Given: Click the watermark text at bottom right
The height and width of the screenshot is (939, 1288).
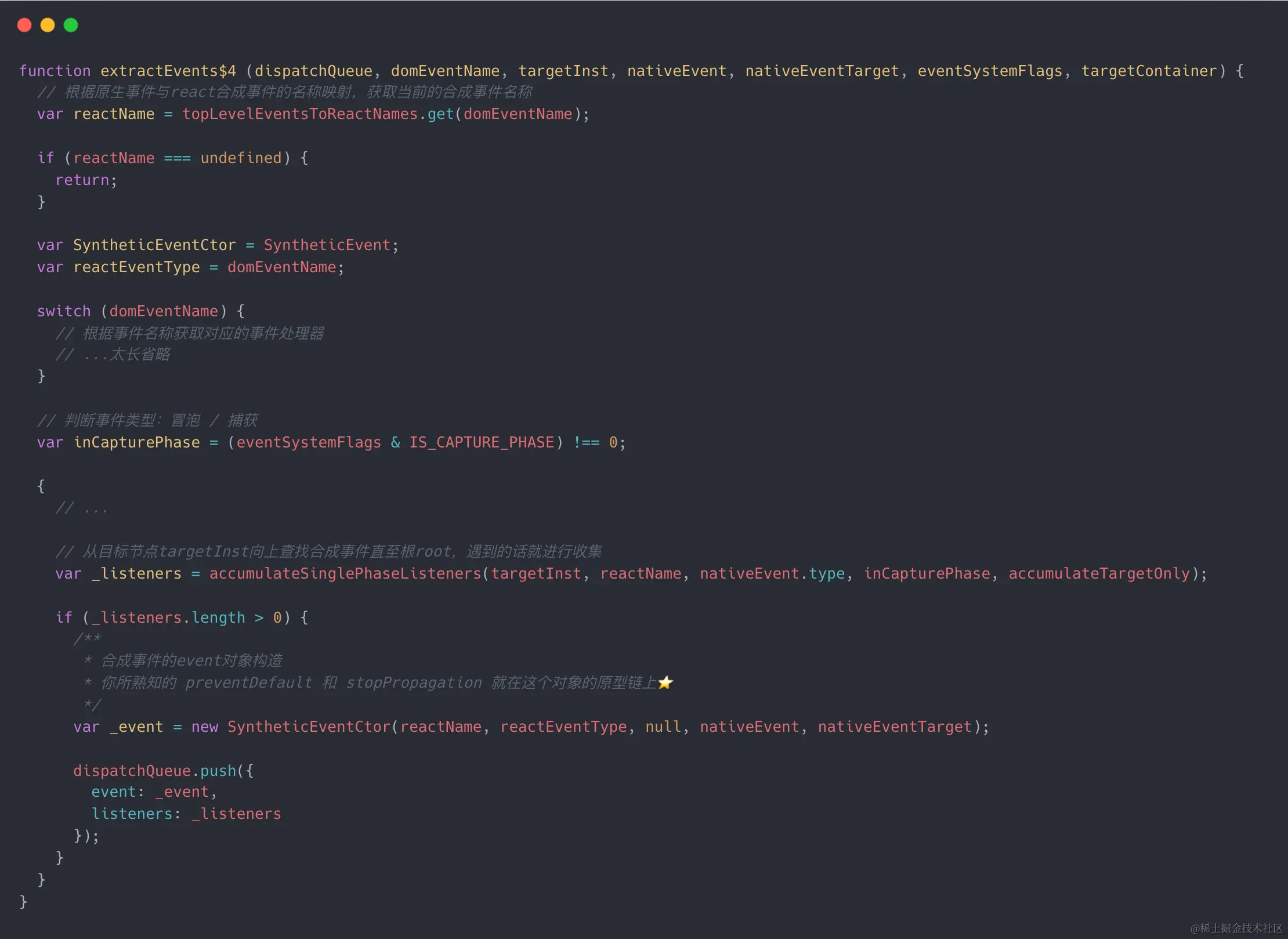Looking at the screenshot, I should (1236, 928).
